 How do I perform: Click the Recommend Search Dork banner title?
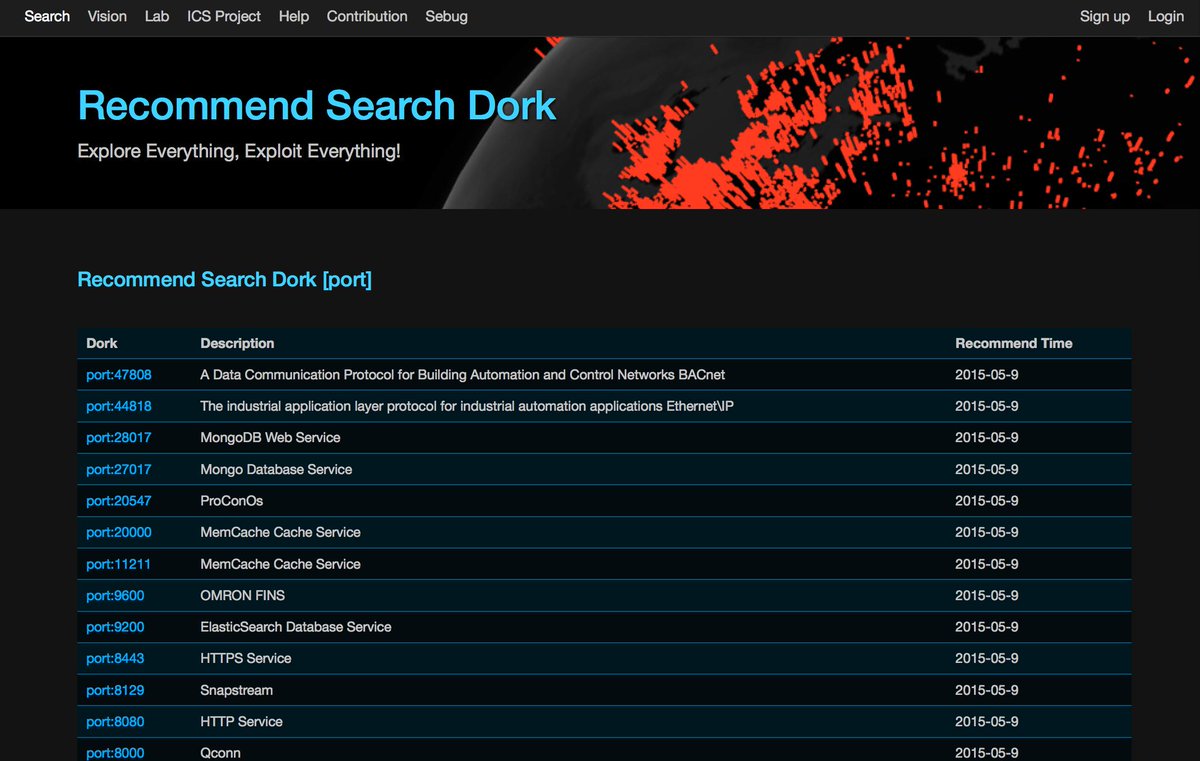(317, 106)
